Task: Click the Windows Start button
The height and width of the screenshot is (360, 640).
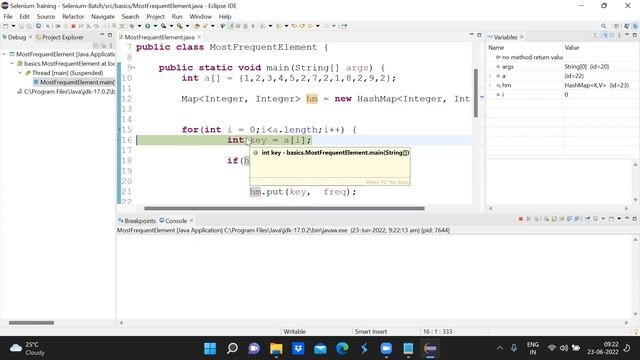Action: [210, 349]
